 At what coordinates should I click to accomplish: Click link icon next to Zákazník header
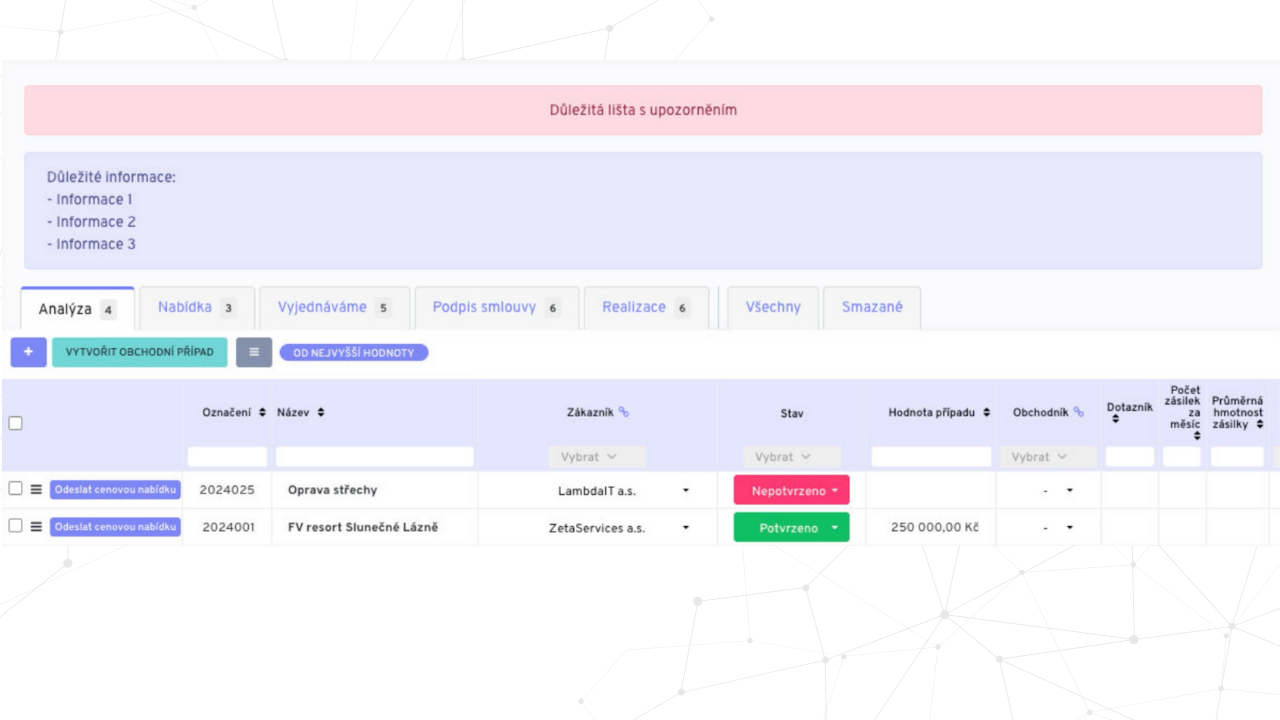(x=624, y=412)
